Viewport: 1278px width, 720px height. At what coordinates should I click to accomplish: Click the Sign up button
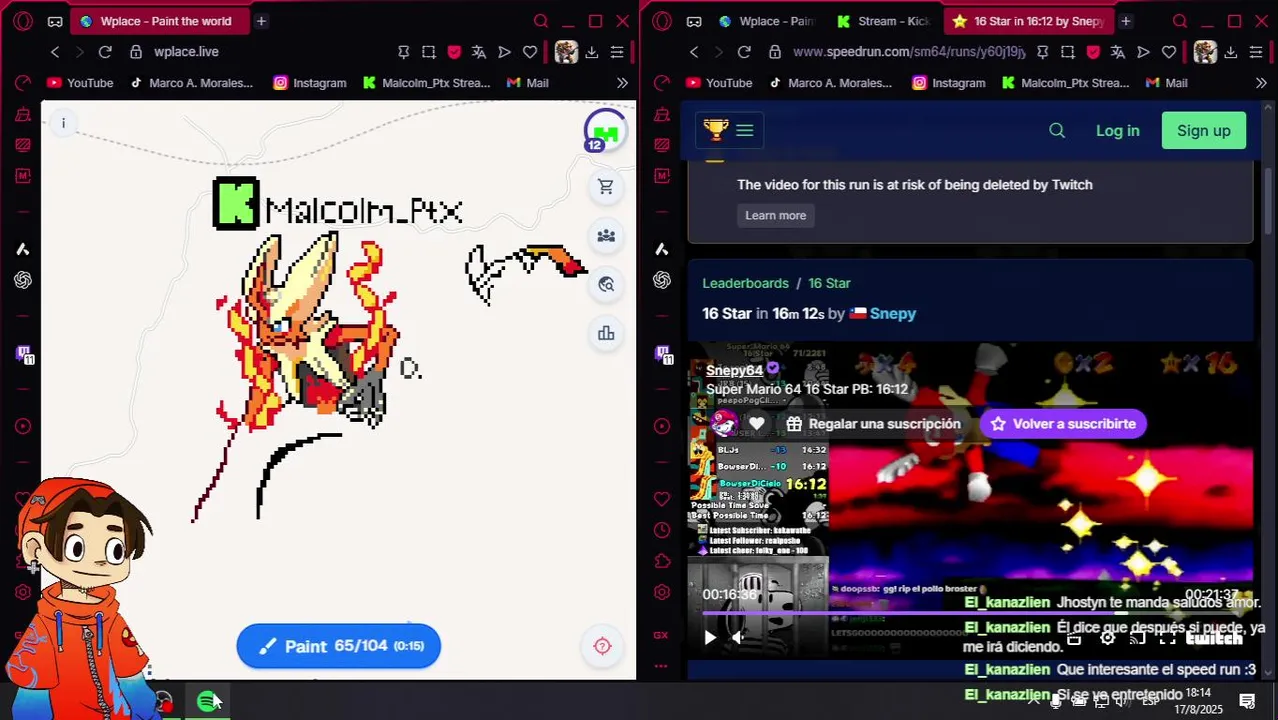[1203, 131]
